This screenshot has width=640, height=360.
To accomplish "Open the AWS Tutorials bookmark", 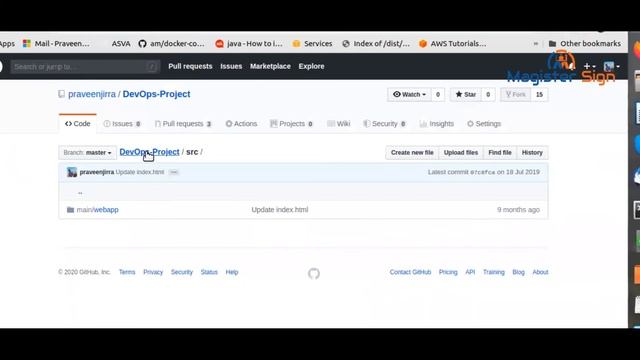I will [452, 44].
